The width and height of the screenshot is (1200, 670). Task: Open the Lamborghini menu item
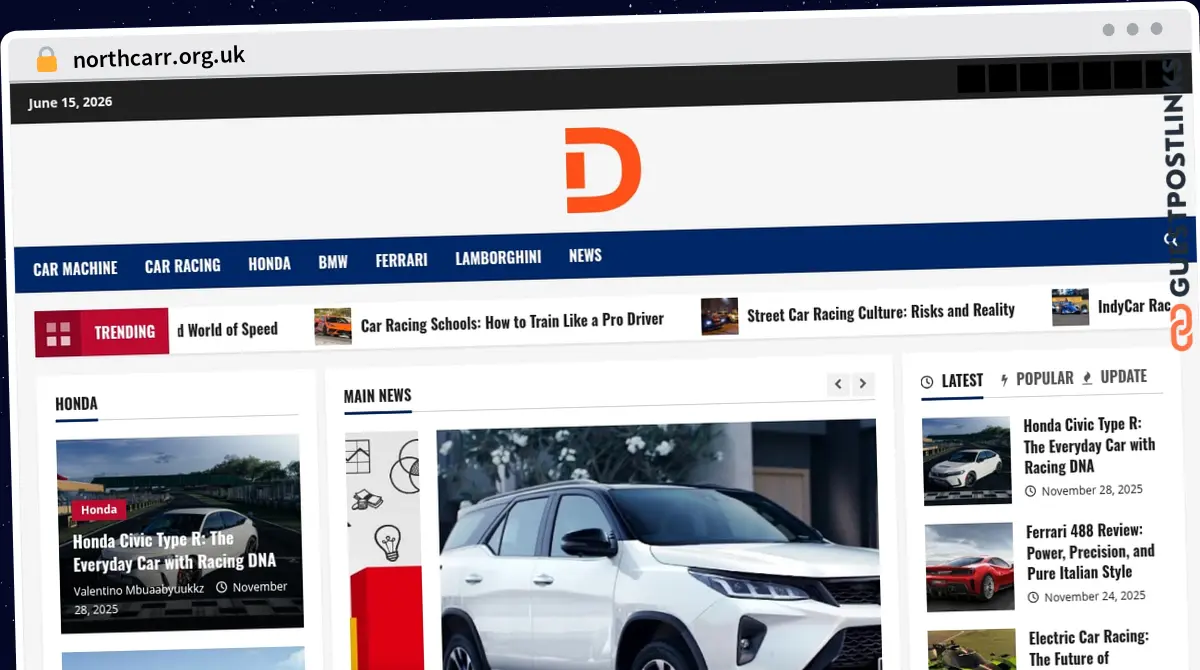pos(498,258)
